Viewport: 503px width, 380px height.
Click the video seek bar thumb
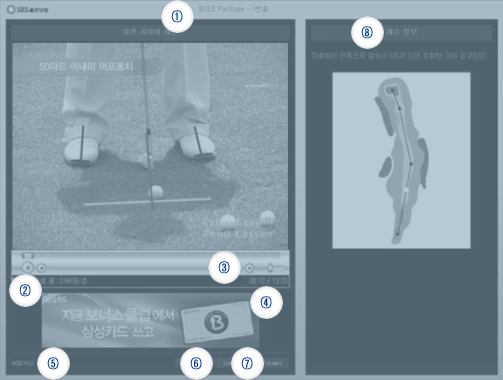pyautogui.click(x=28, y=256)
